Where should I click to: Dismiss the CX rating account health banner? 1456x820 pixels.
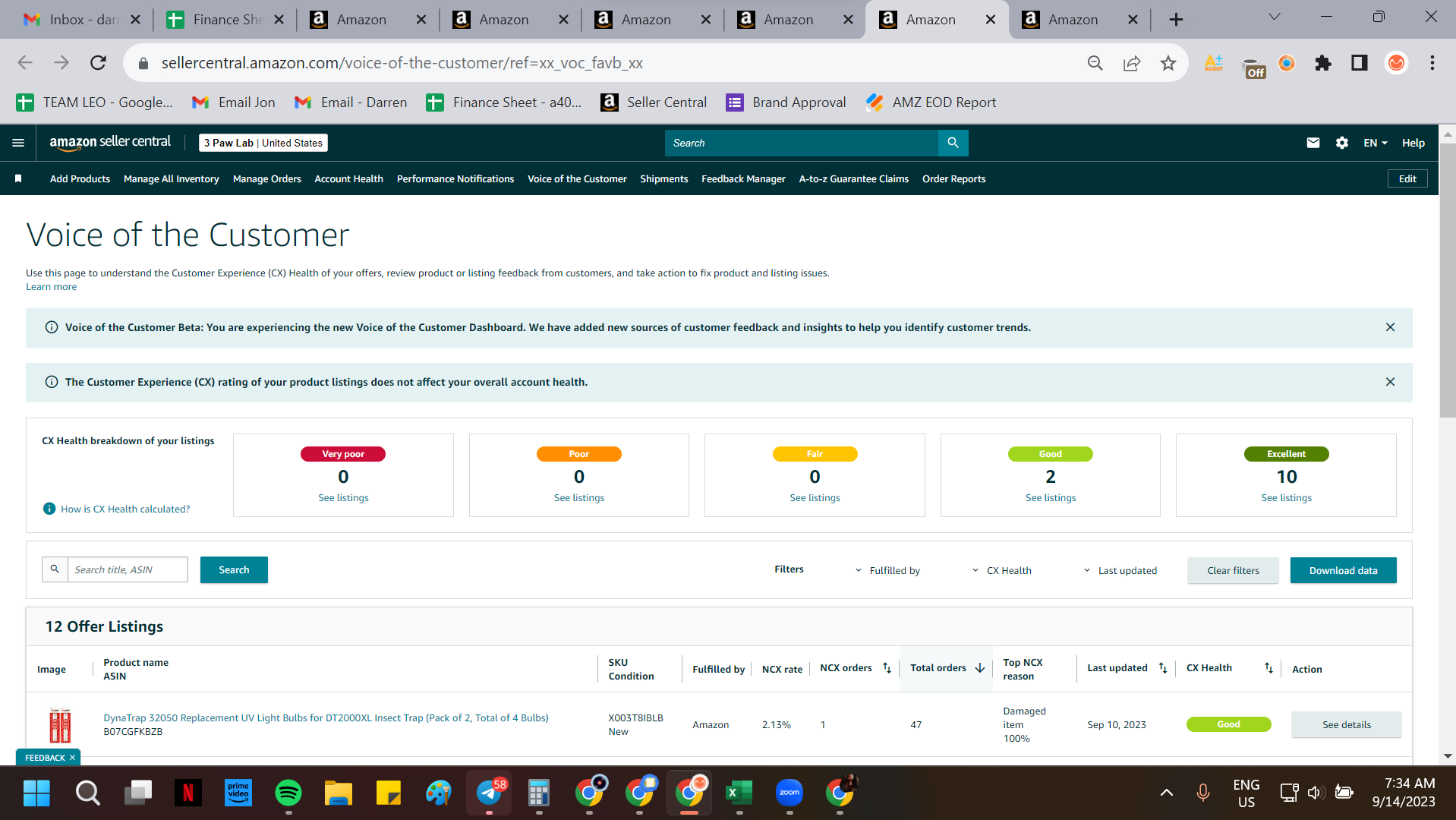1390,382
